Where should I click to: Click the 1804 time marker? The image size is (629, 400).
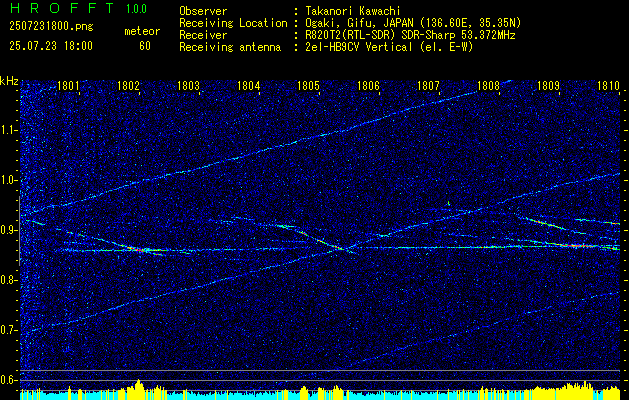click(248, 85)
